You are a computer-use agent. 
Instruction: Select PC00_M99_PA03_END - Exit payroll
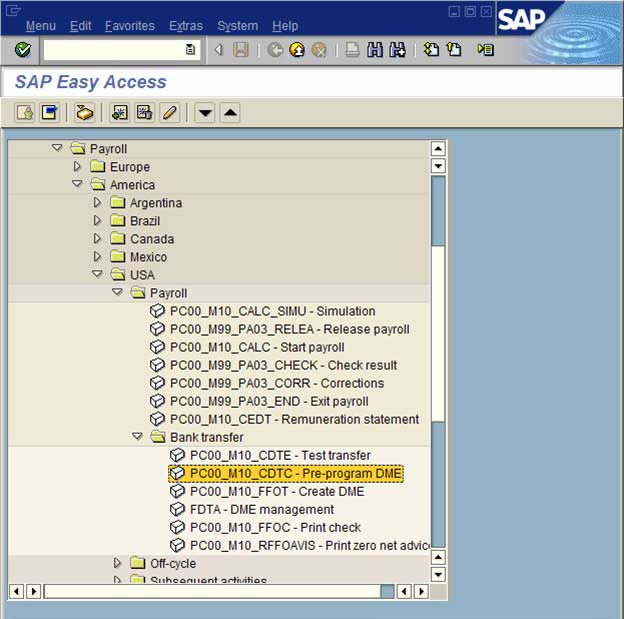point(269,401)
